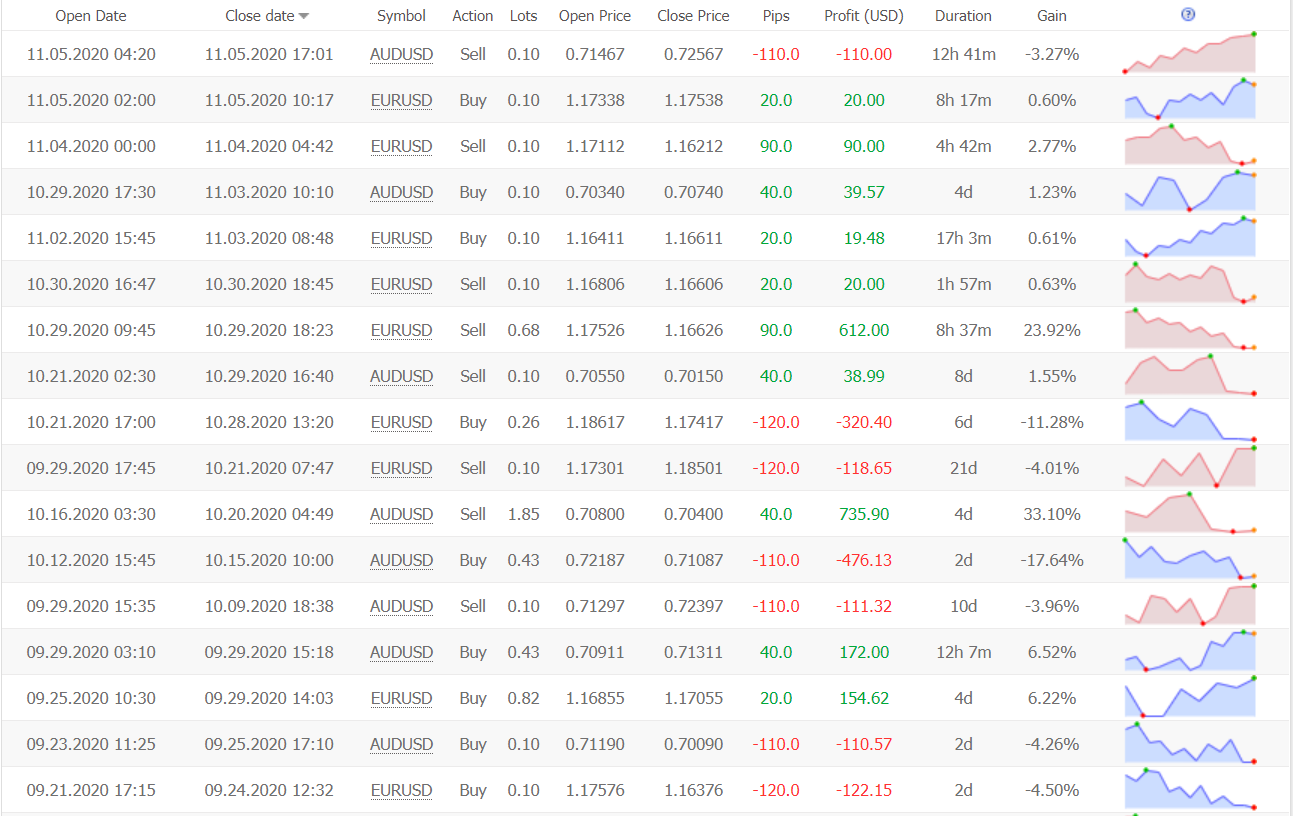
Task: Select the 735.90 profit value
Action: pyautogui.click(x=864, y=514)
